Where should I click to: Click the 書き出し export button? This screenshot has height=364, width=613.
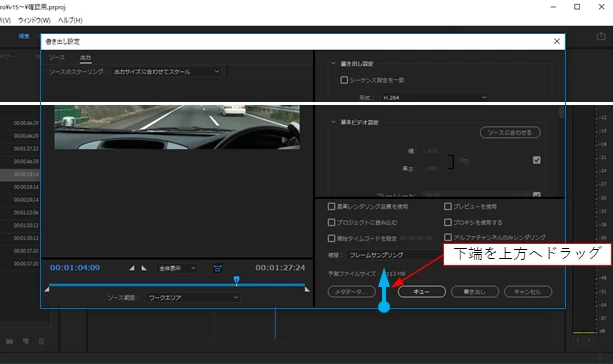475,292
